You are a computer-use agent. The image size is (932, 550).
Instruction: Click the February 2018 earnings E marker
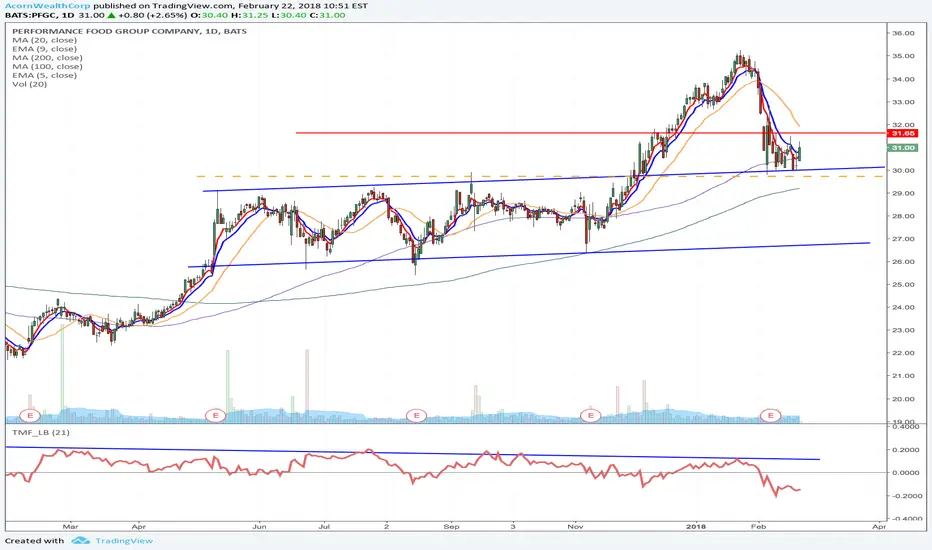coord(771,415)
